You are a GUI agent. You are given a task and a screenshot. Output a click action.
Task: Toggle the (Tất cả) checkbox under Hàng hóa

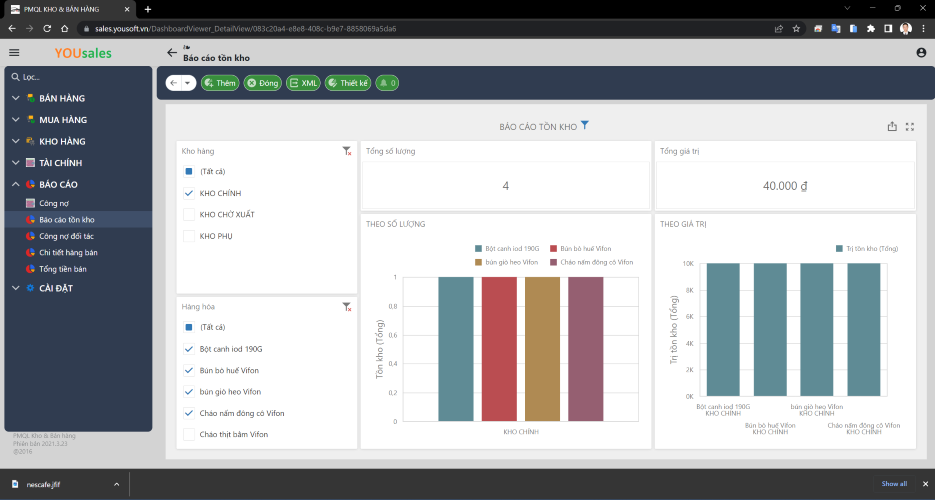click(189, 327)
